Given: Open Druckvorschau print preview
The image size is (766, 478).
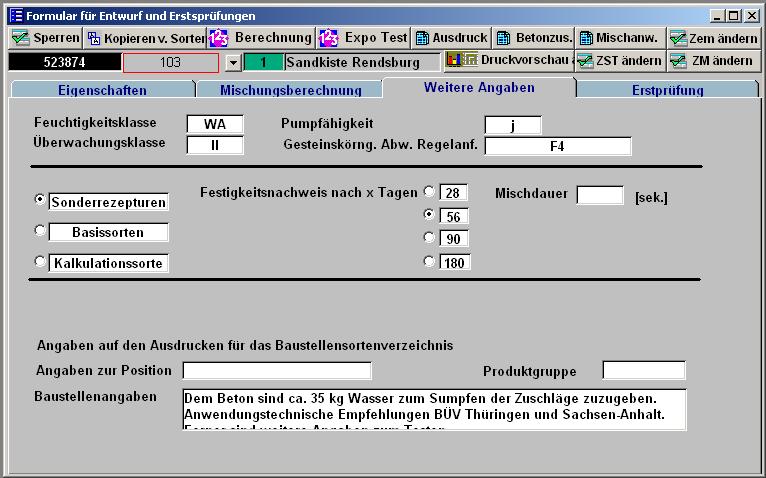Looking at the screenshot, I should [507, 60].
